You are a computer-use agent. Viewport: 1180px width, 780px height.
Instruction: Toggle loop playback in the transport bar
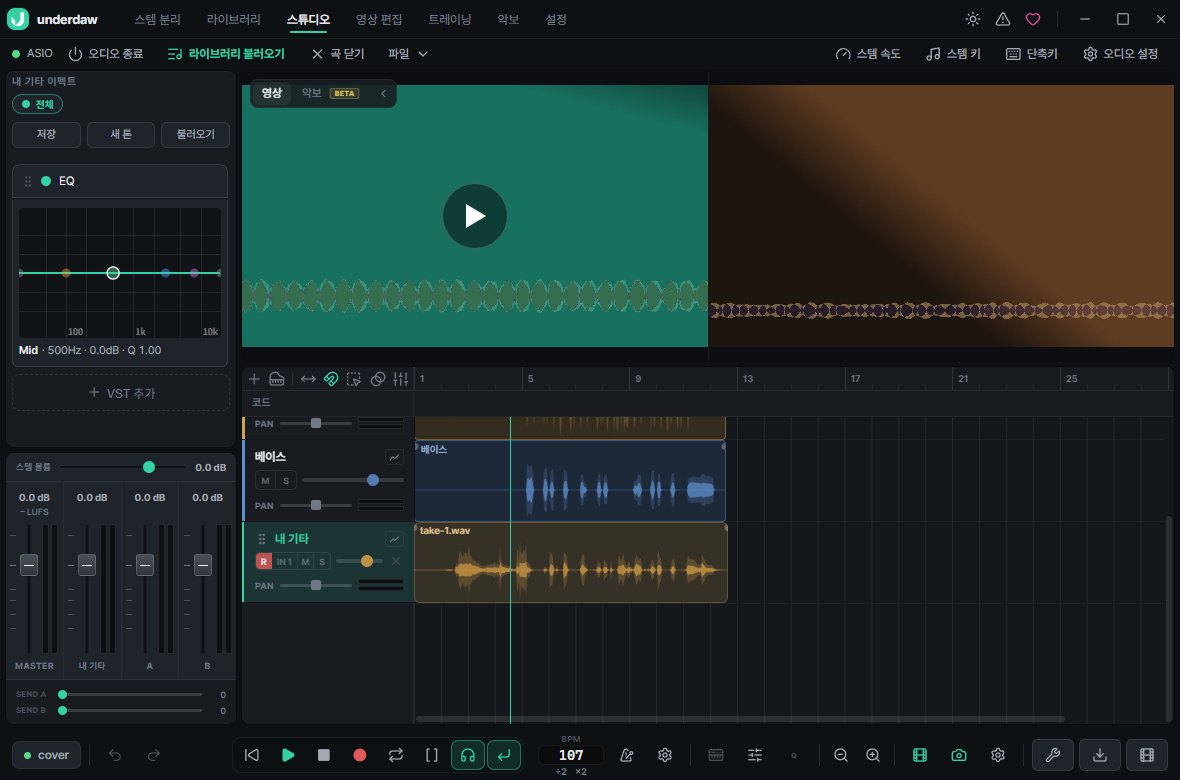396,755
